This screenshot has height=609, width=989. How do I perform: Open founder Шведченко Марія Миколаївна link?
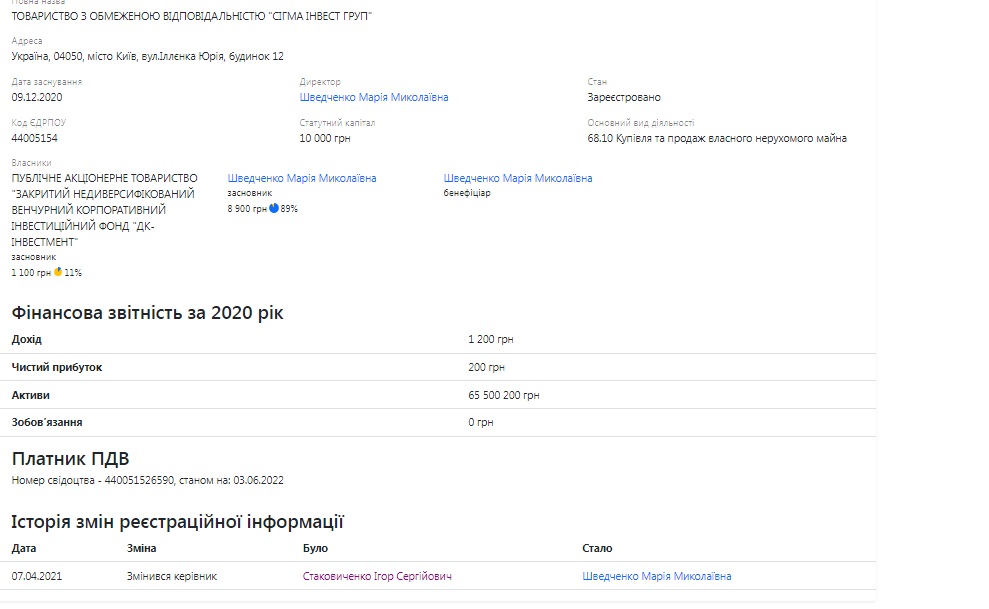302,179
